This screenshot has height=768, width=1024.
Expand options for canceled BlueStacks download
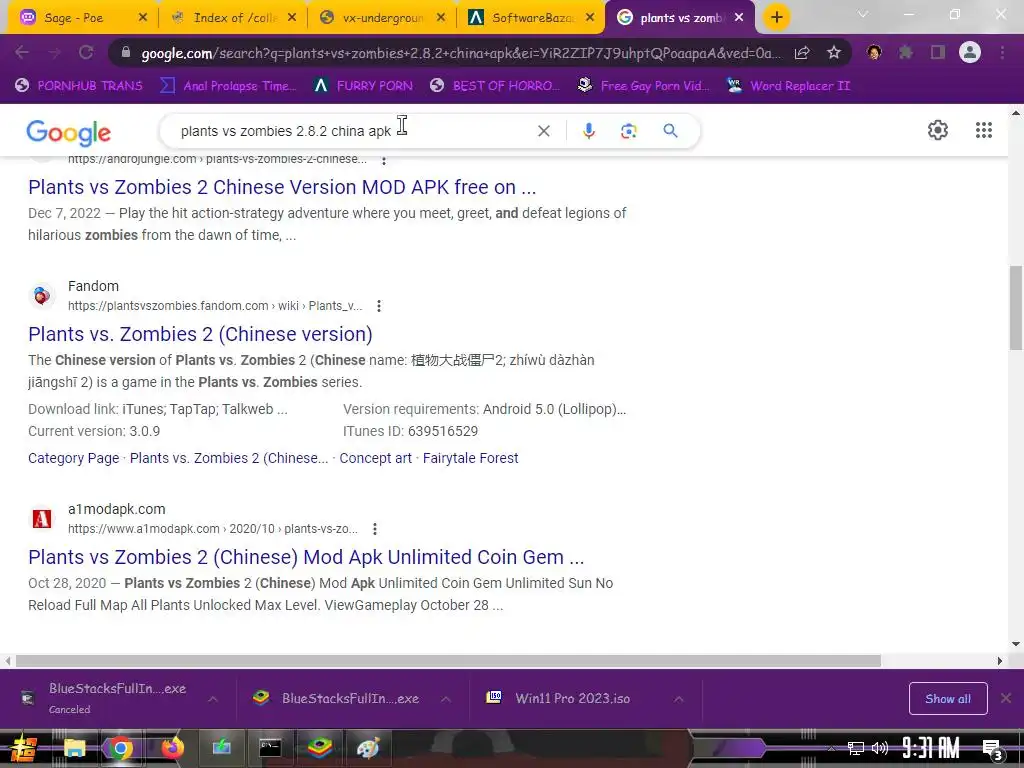pos(213,699)
